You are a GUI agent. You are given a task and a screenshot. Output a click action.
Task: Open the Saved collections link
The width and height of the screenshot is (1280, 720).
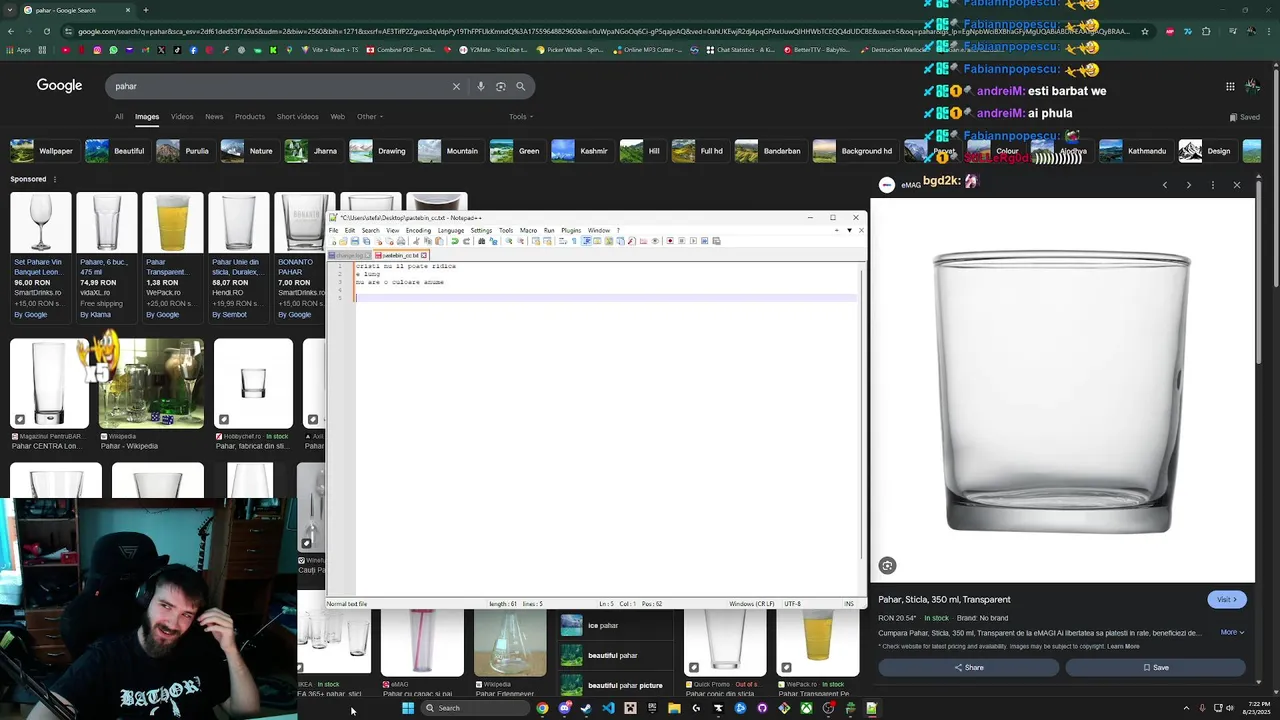1245,117
